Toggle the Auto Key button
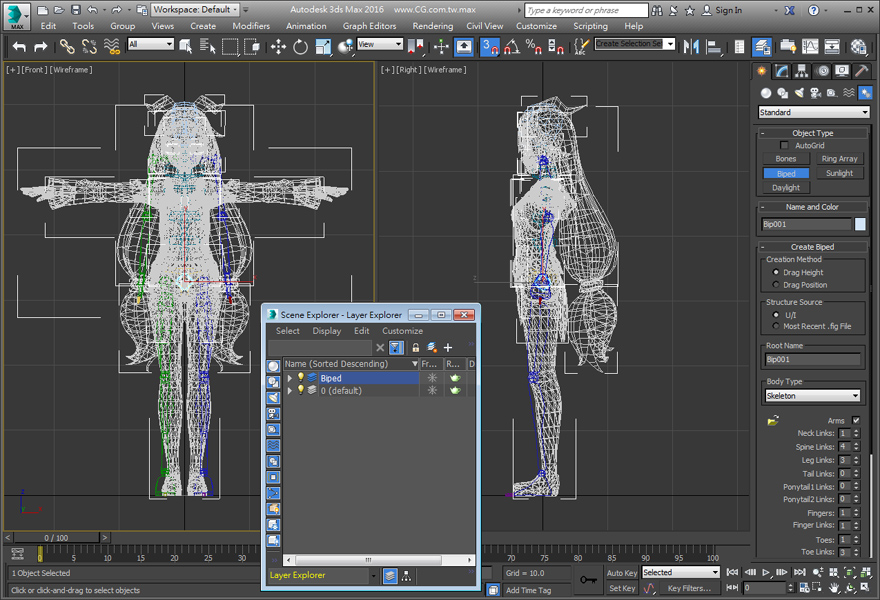880x600 pixels. [x=622, y=573]
